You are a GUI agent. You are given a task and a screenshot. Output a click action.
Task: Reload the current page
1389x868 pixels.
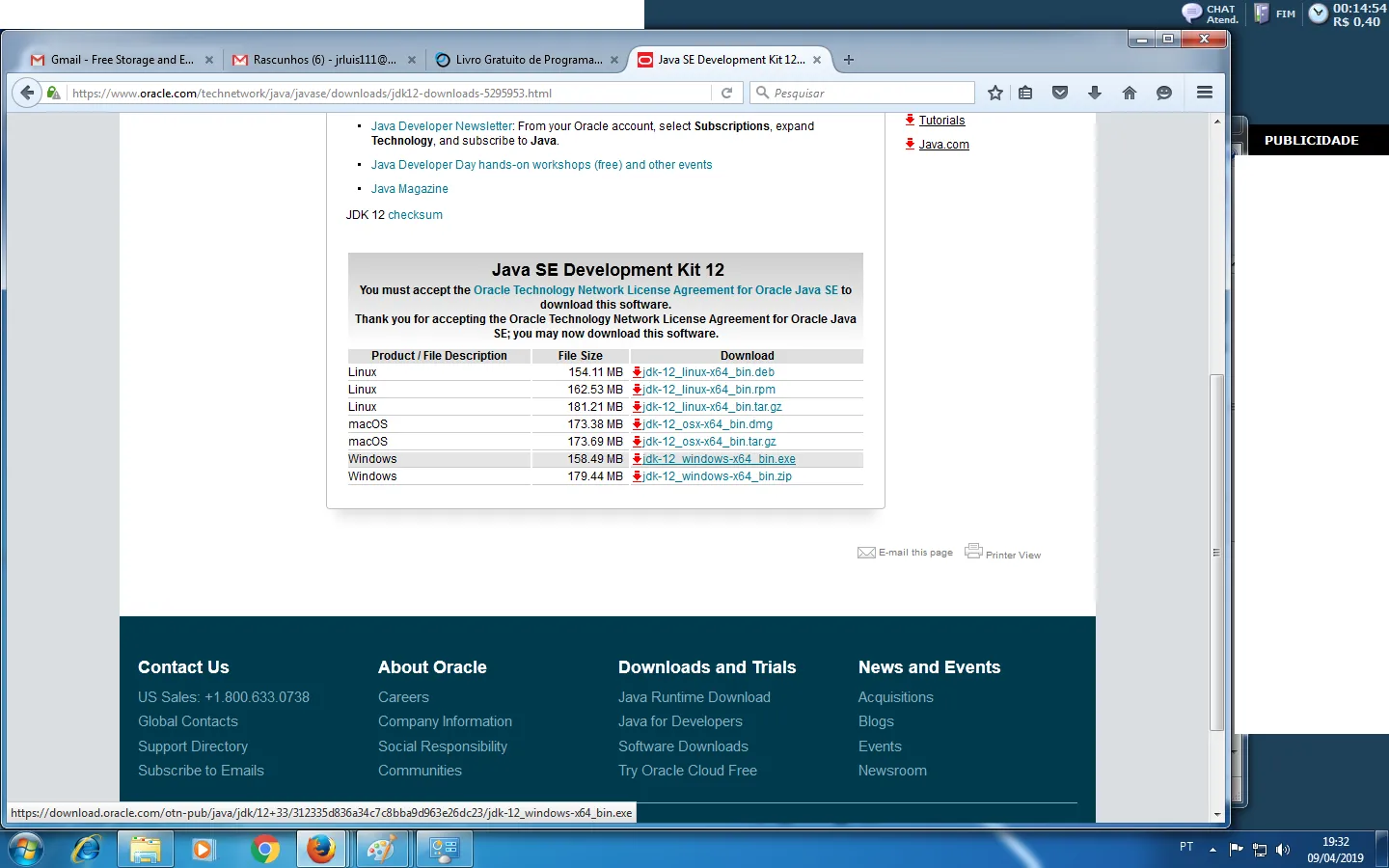pos(726,93)
